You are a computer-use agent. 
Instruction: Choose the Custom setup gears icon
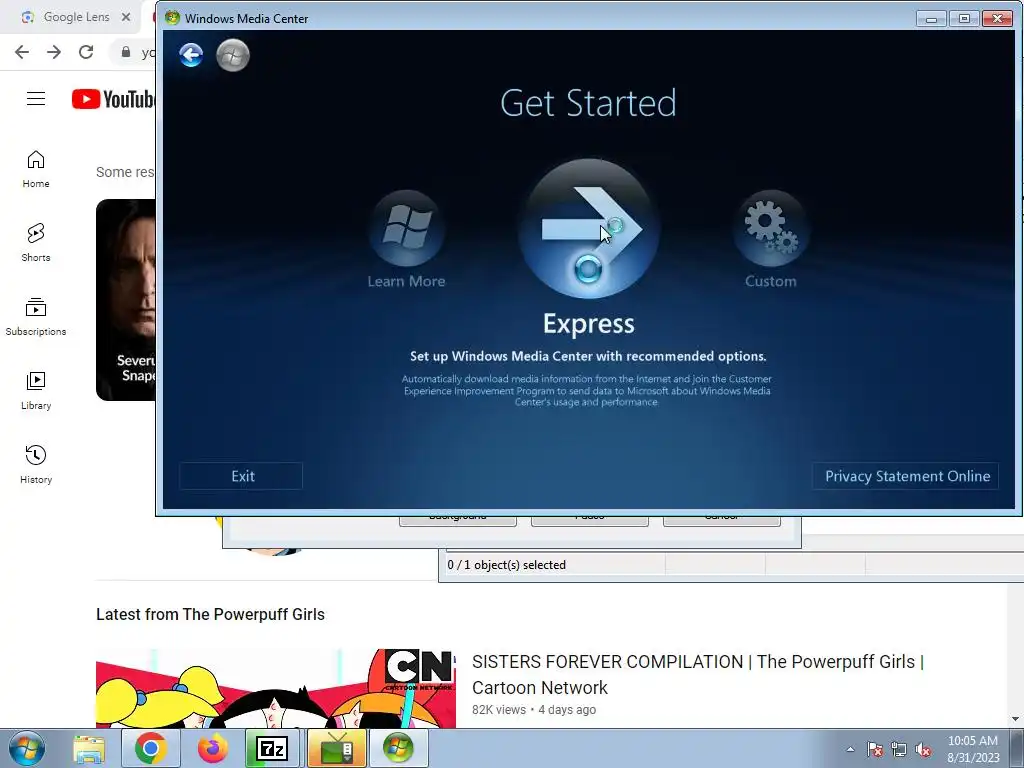click(771, 228)
